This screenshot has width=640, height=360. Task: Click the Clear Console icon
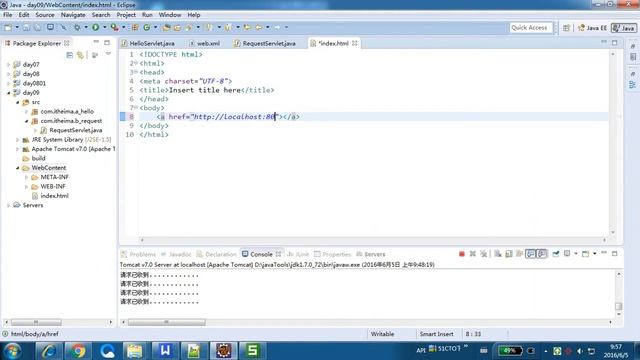pos(498,254)
